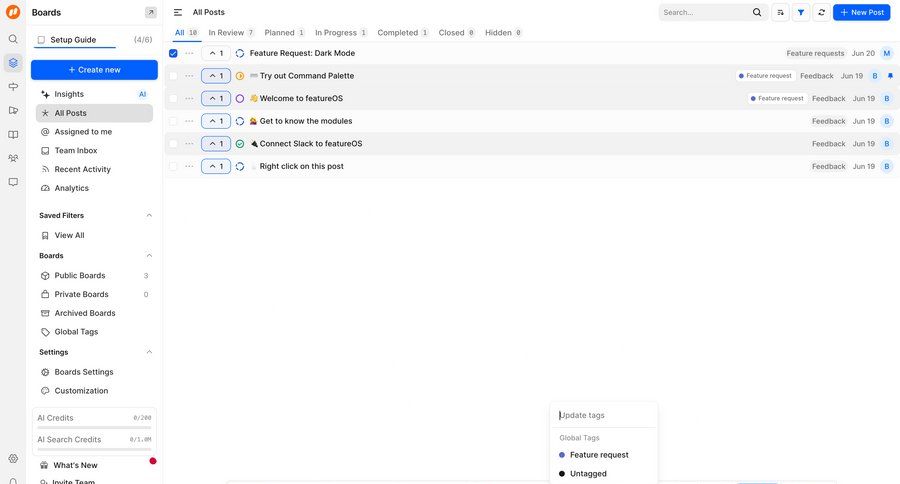
Task: Click pin icon on Try out Command Palette
Action: pos(890,76)
